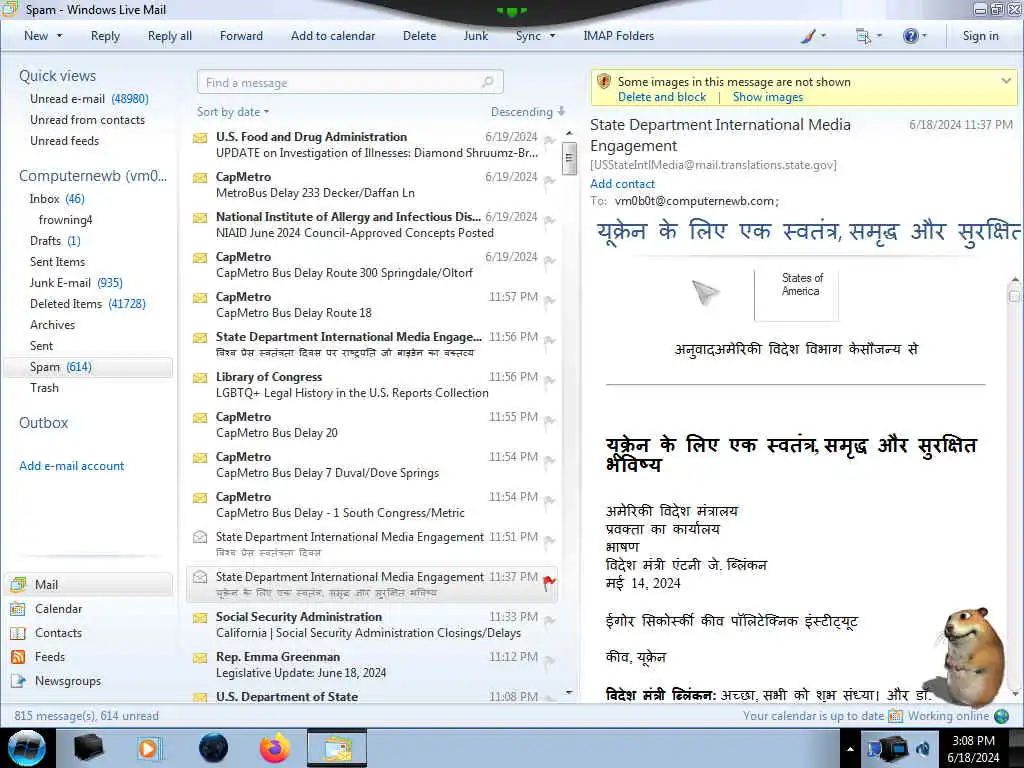Screen dimensions: 1024x768
Task: Click opened envelope icon of 11:51 PM State Department message
Action: 200,537
